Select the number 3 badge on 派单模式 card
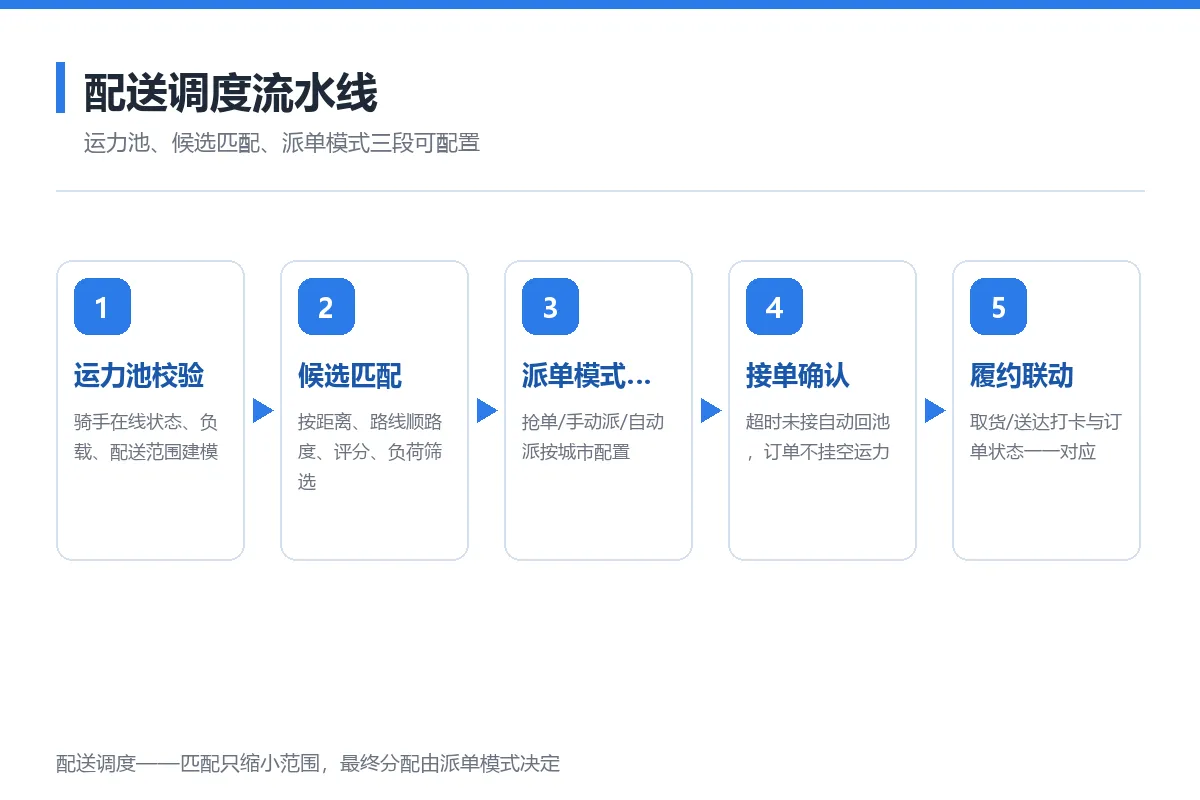The image size is (1200, 800). coord(550,307)
